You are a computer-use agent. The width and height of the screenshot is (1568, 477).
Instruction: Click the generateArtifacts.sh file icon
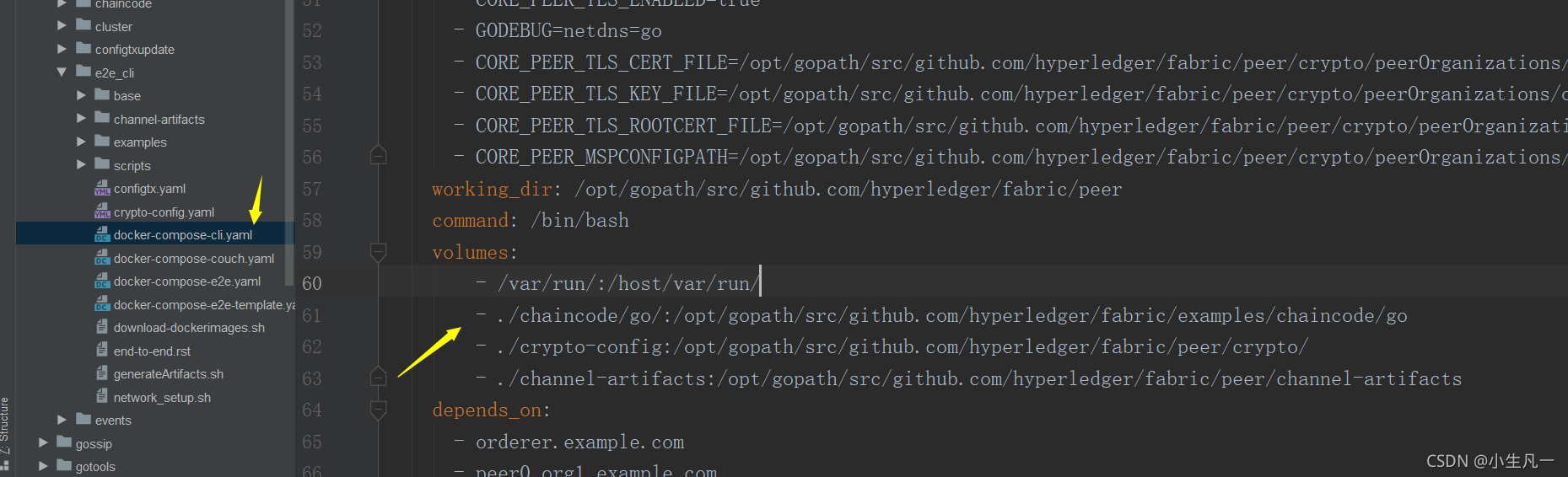coord(102,373)
